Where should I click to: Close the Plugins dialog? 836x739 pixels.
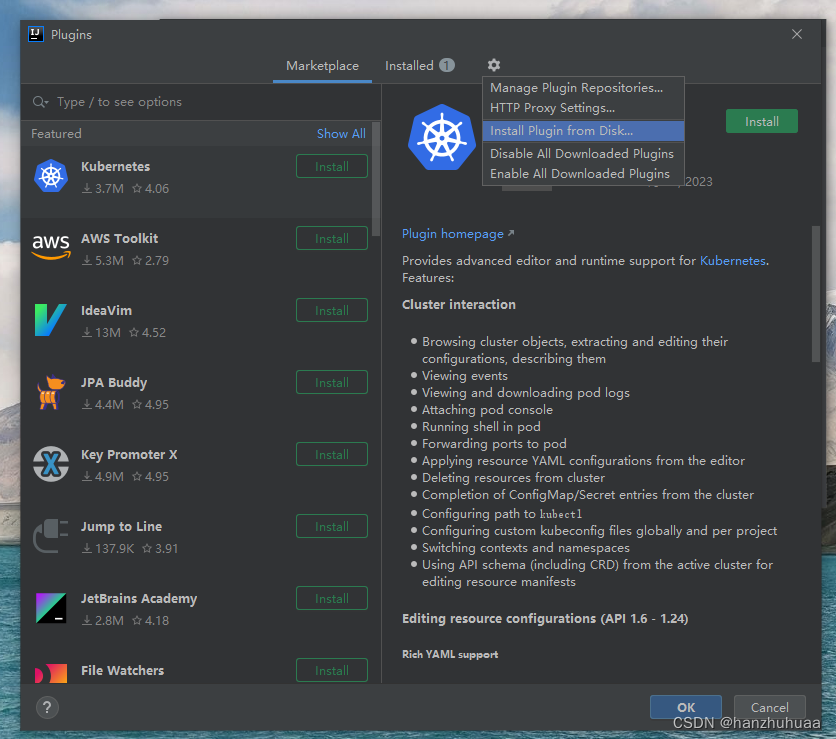click(x=797, y=34)
